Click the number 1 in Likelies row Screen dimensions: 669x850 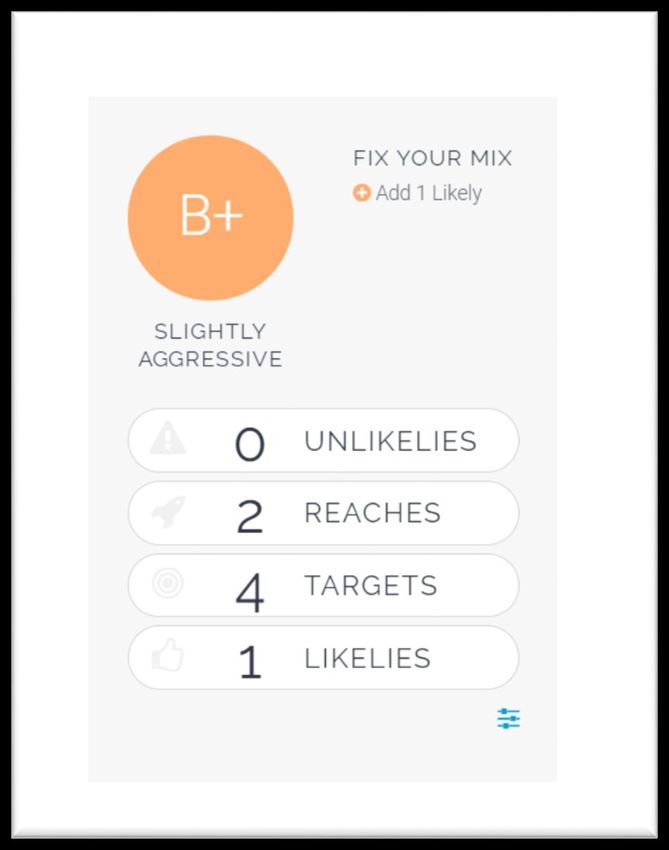click(x=250, y=662)
